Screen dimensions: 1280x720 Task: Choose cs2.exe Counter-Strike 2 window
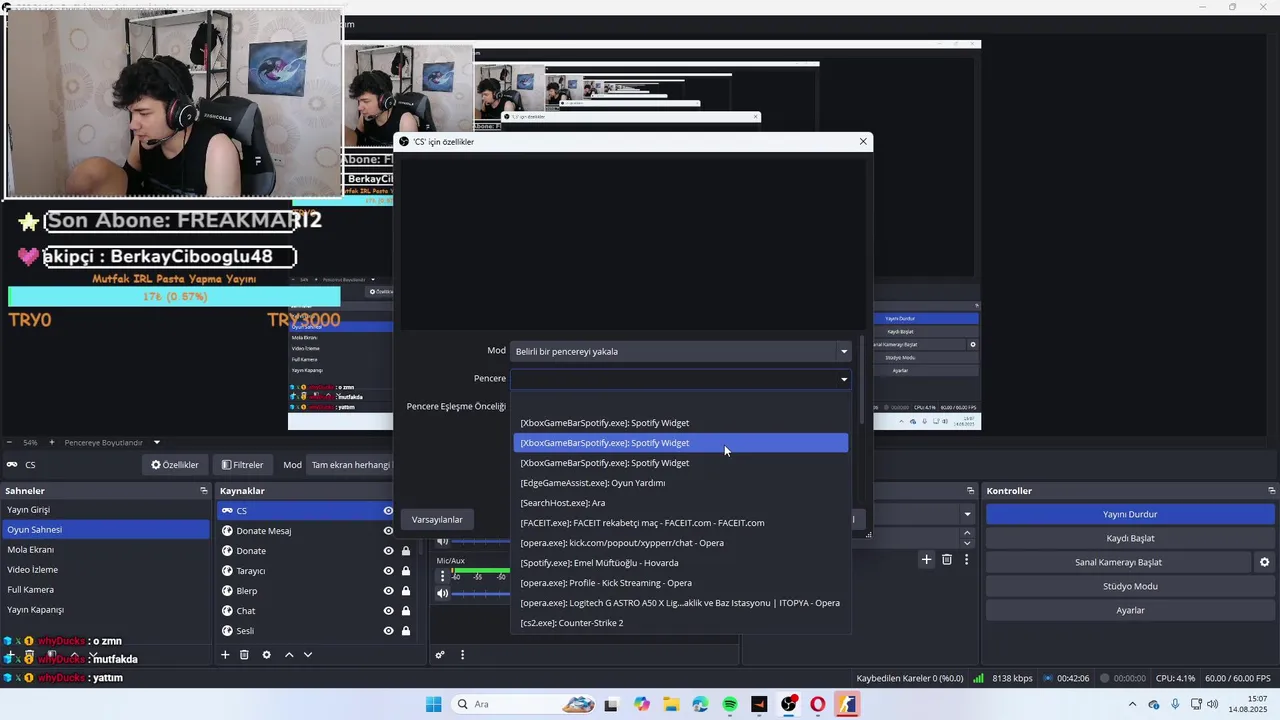pyautogui.click(x=681, y=623)
